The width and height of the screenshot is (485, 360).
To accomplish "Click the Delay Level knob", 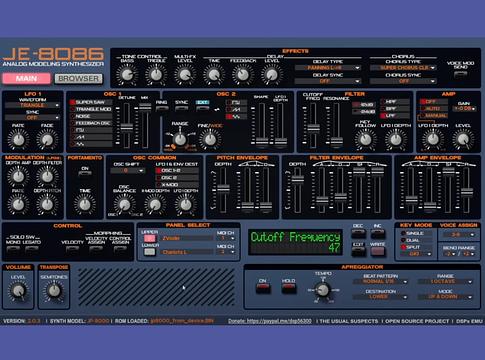I will pos(272,75).
